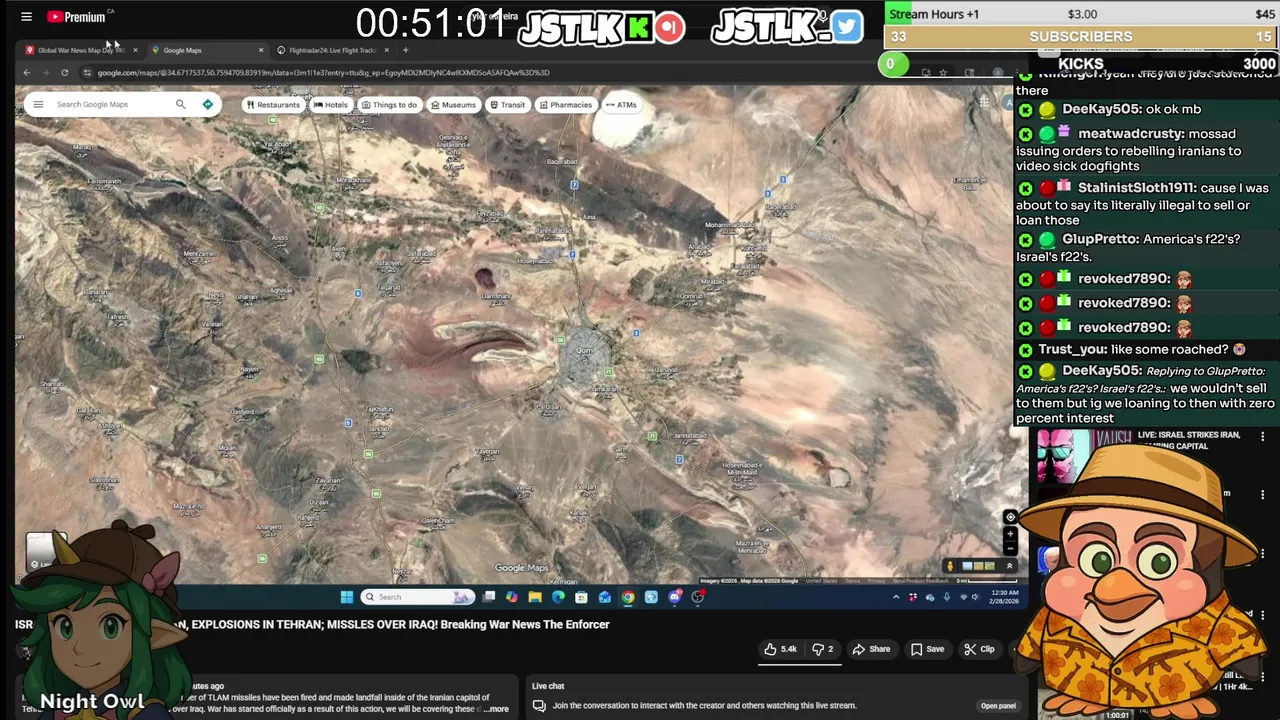
Task: Expand the description with ...more
Action: click(x=498, y=709)
